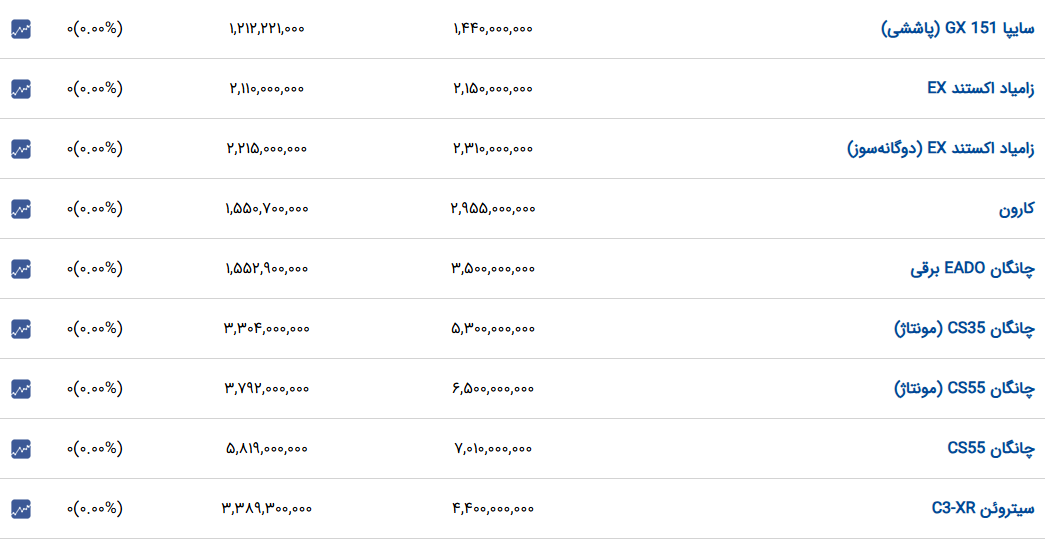Show chart for چانگان CS55 row
Screen dimensions: 1045x539
pos(21,449)
